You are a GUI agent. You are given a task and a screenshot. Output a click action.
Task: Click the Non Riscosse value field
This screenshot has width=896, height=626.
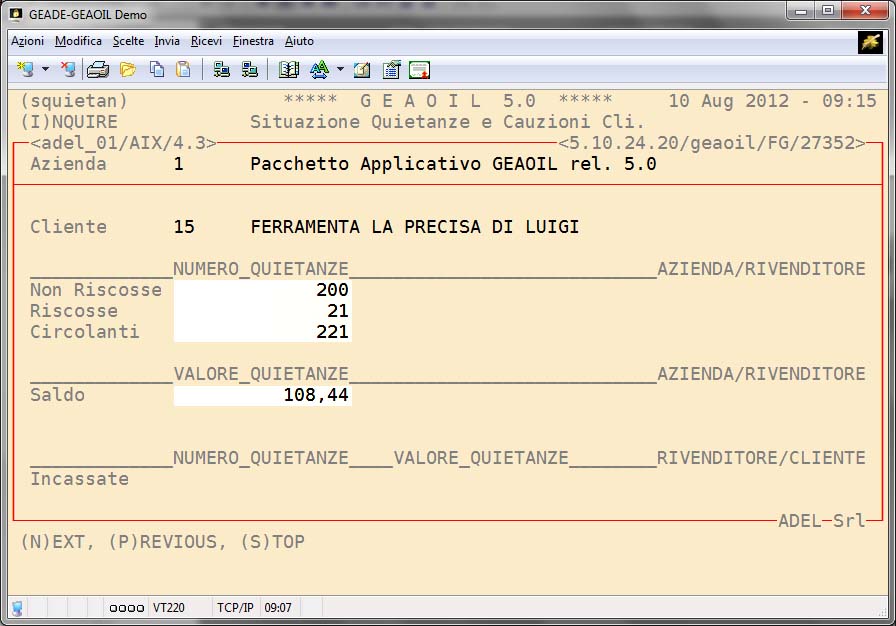click(x=262, y=290)
